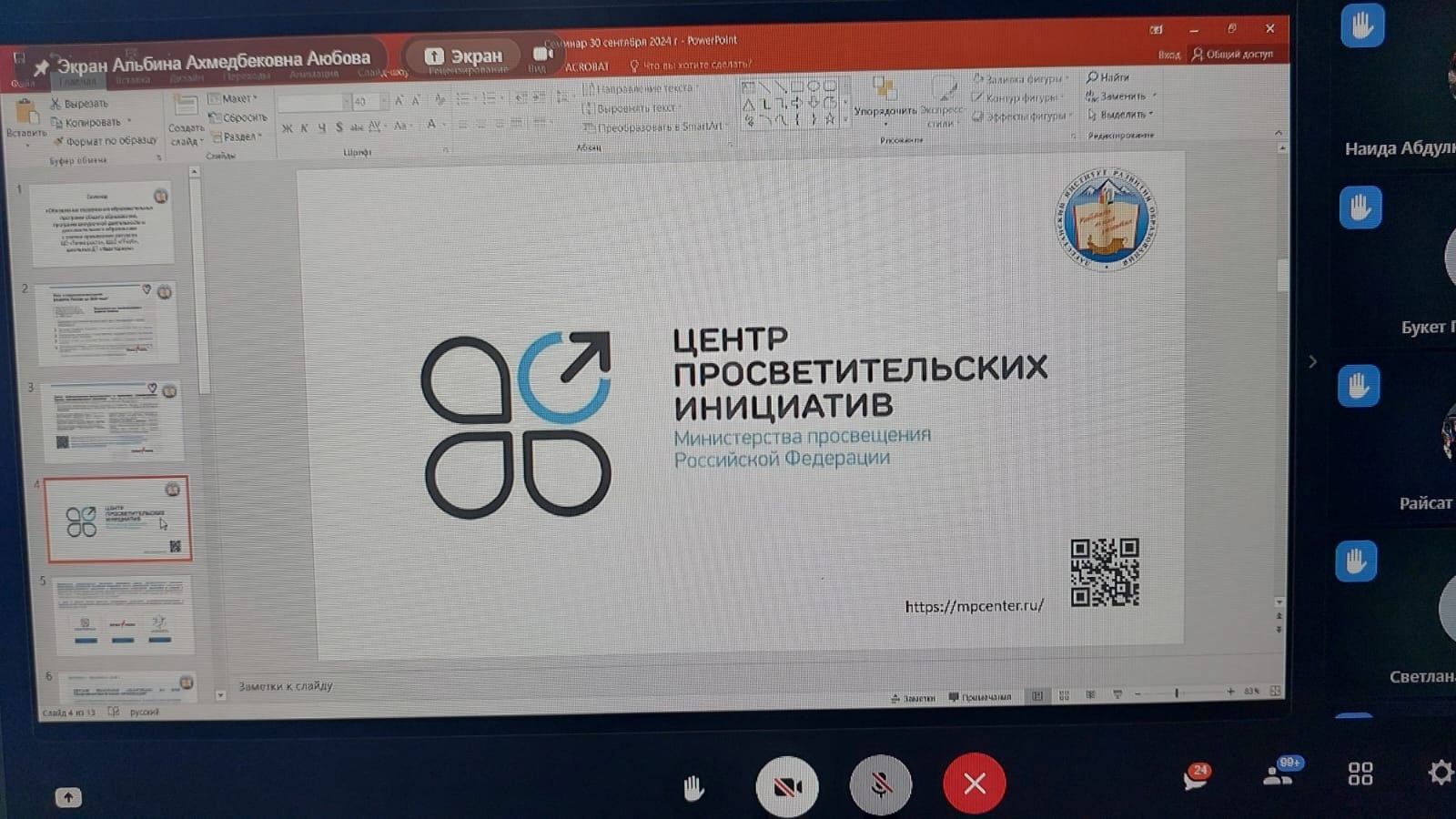Click Сбросить to reset the slide

238,117
